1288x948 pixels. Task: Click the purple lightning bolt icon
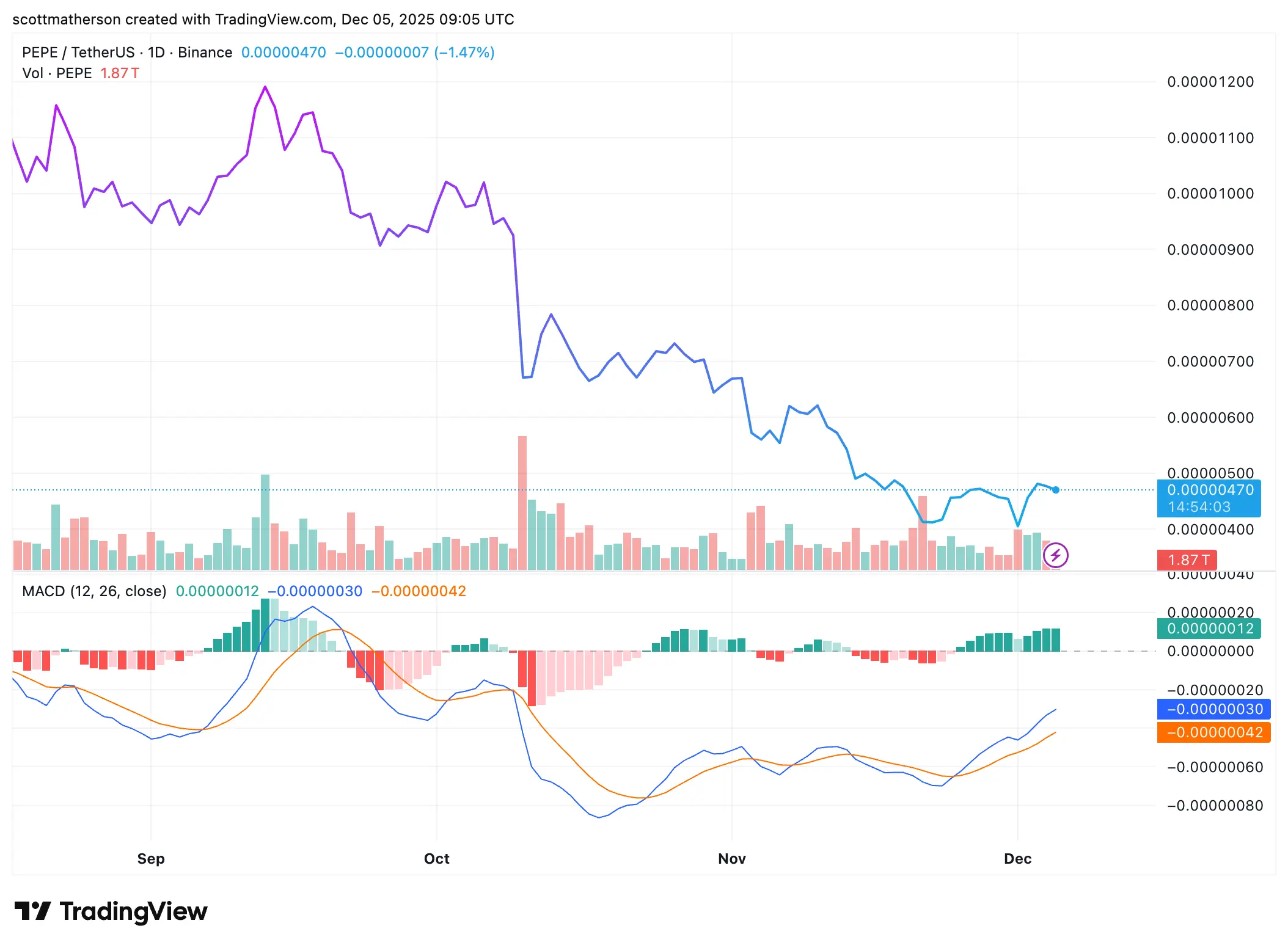tap(1055, 555)
